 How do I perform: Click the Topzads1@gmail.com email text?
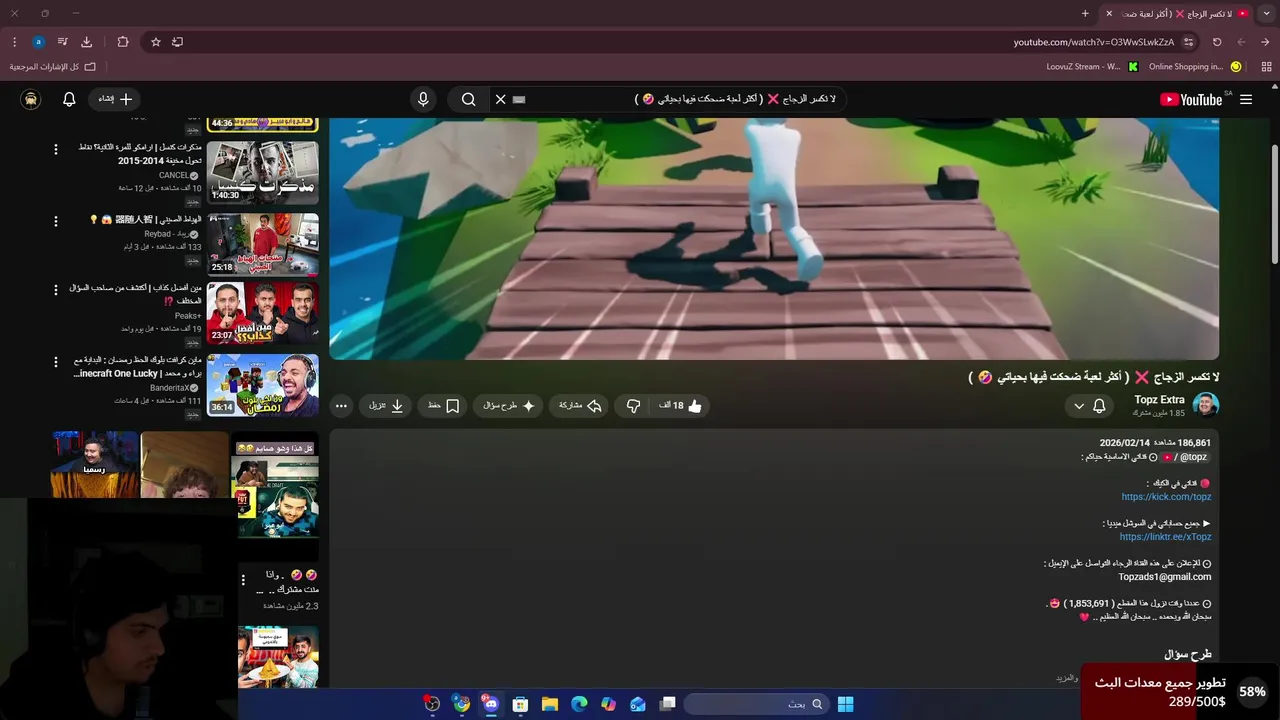click(1164, 577)
